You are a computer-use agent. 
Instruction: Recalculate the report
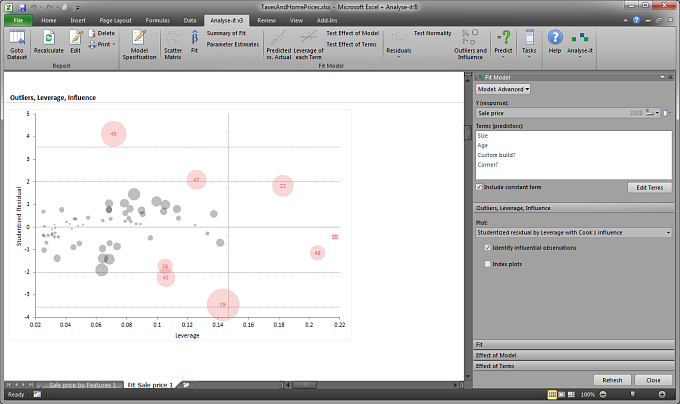click(49, 42)
